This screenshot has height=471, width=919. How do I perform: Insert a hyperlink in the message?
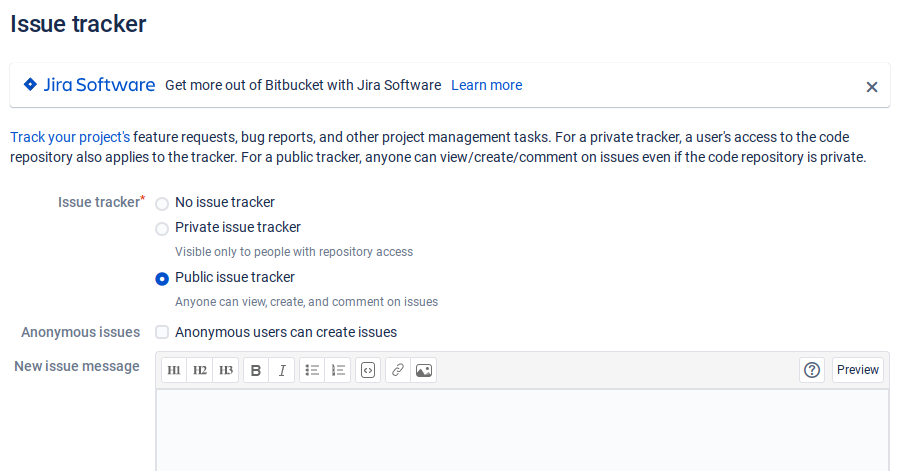(x=398, y=370)
